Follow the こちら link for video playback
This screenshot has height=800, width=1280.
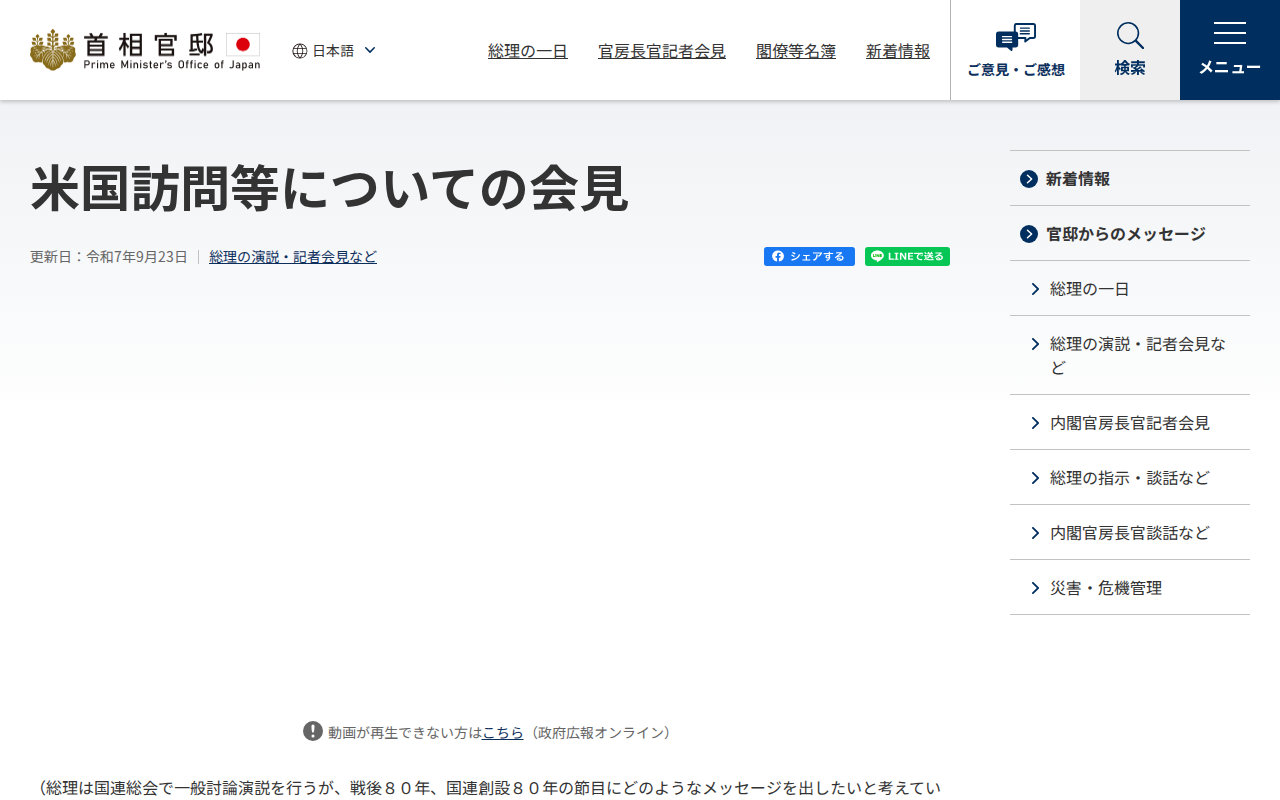(x=503, y=732)
